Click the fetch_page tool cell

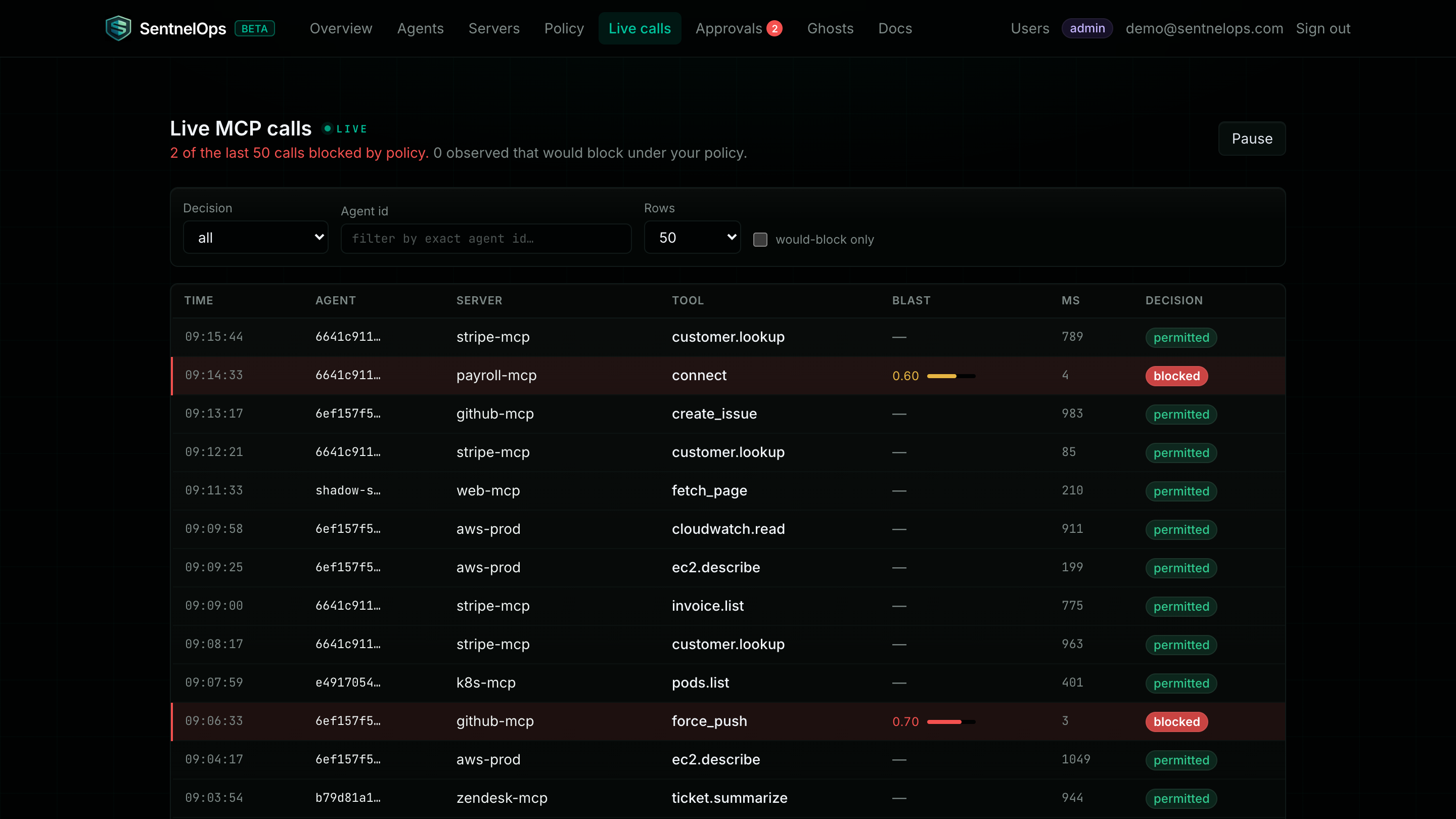tap(709, 490)
